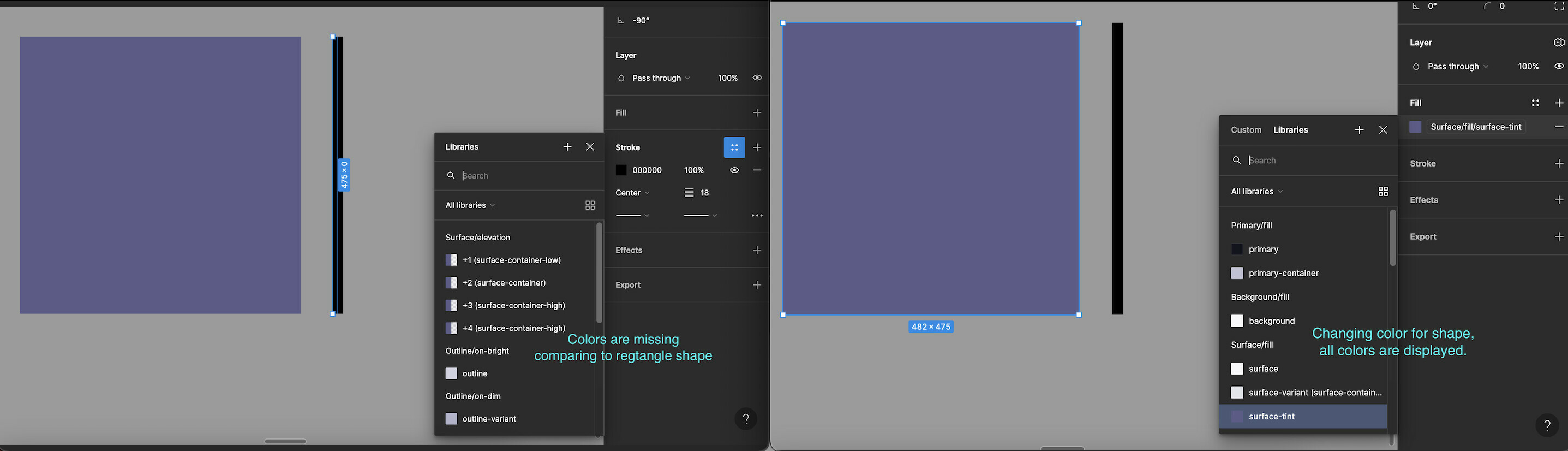
Task: Switch to grid view in right Libraries popup
Action: (1383, 191)
